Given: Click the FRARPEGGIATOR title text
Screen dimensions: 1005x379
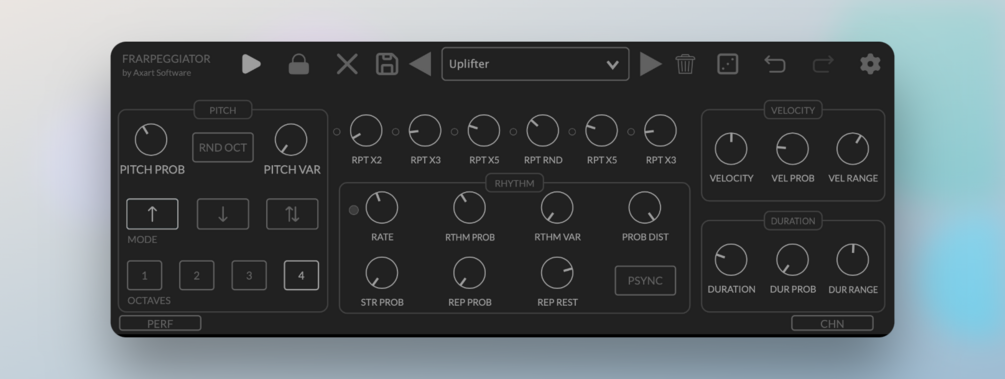Looking at the screenshot, I should (166, 58).
